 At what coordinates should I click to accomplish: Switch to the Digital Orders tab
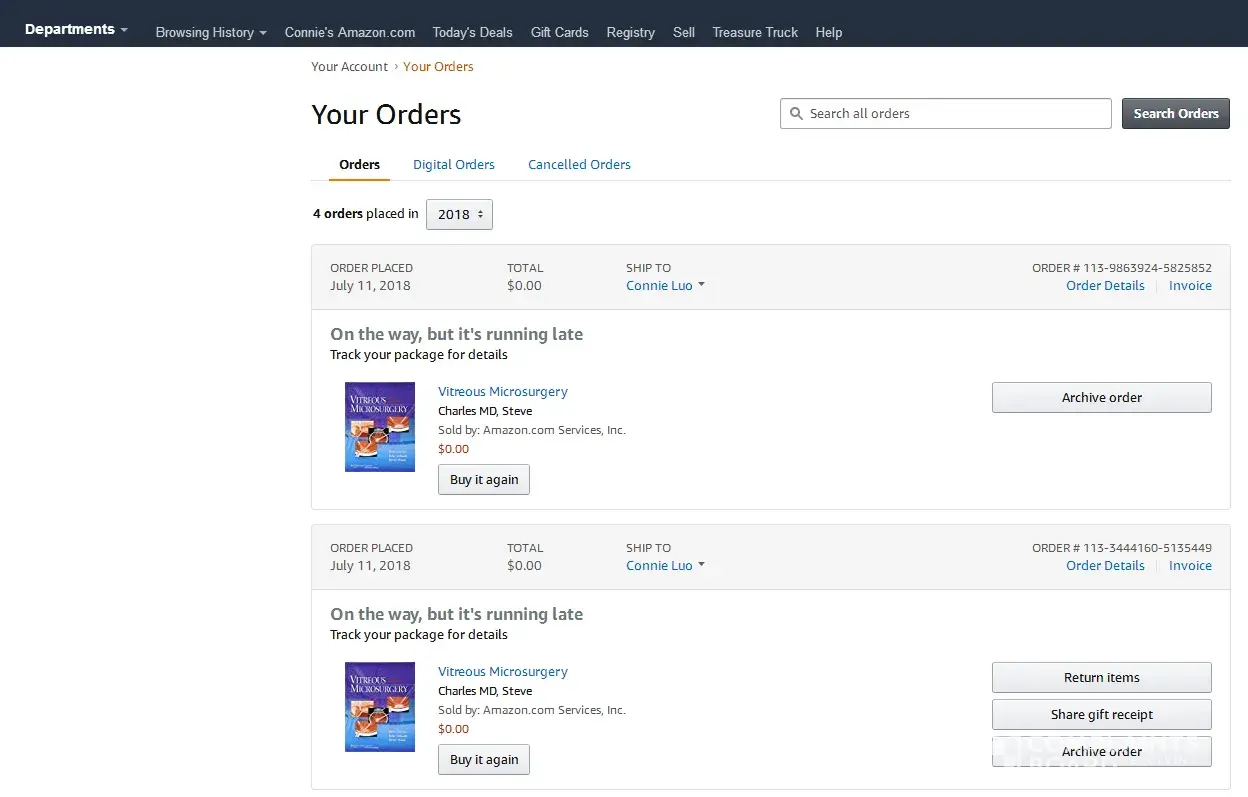(453, 165)
